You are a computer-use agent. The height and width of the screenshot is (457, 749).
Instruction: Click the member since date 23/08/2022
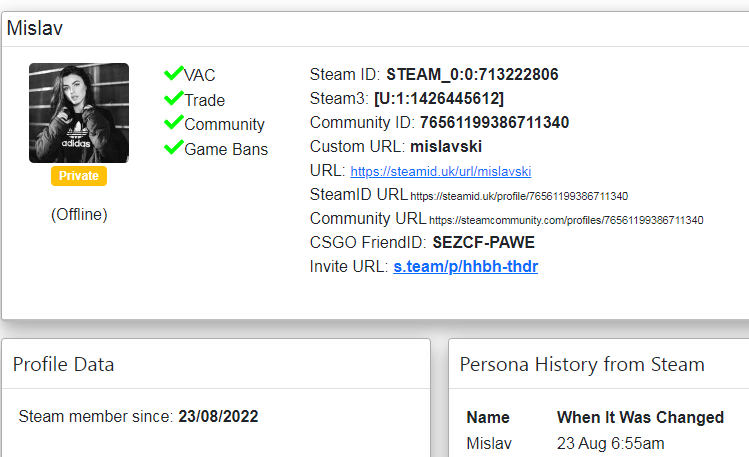coord(218,416)
